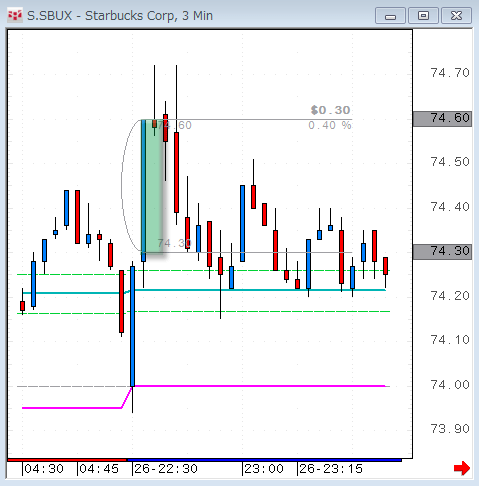Click the 74.10 price axis label
Image resolution: width=479 pixels, height=486 pixels.
pos(450,340)
